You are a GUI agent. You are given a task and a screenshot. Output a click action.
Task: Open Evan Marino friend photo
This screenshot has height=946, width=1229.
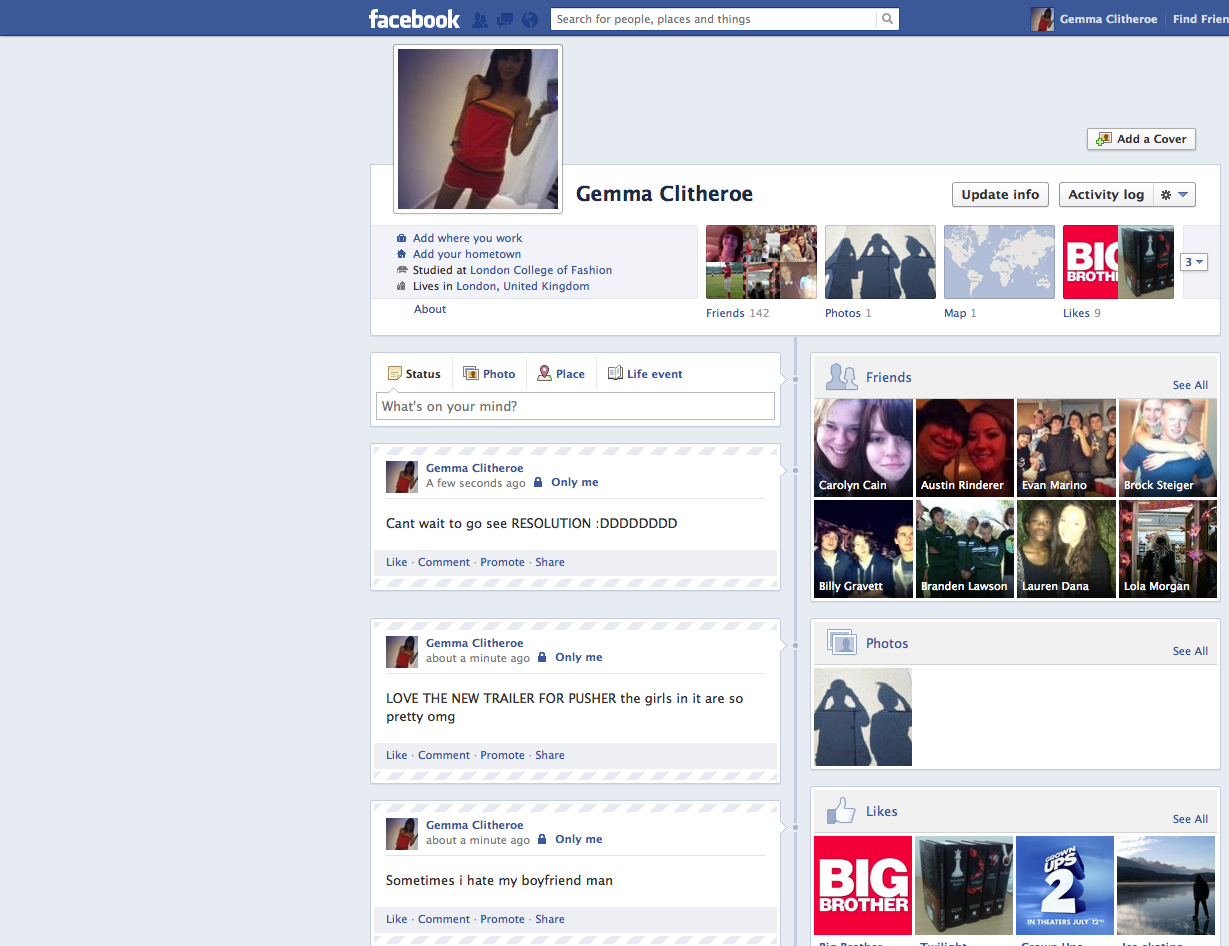coord(1066,448)
